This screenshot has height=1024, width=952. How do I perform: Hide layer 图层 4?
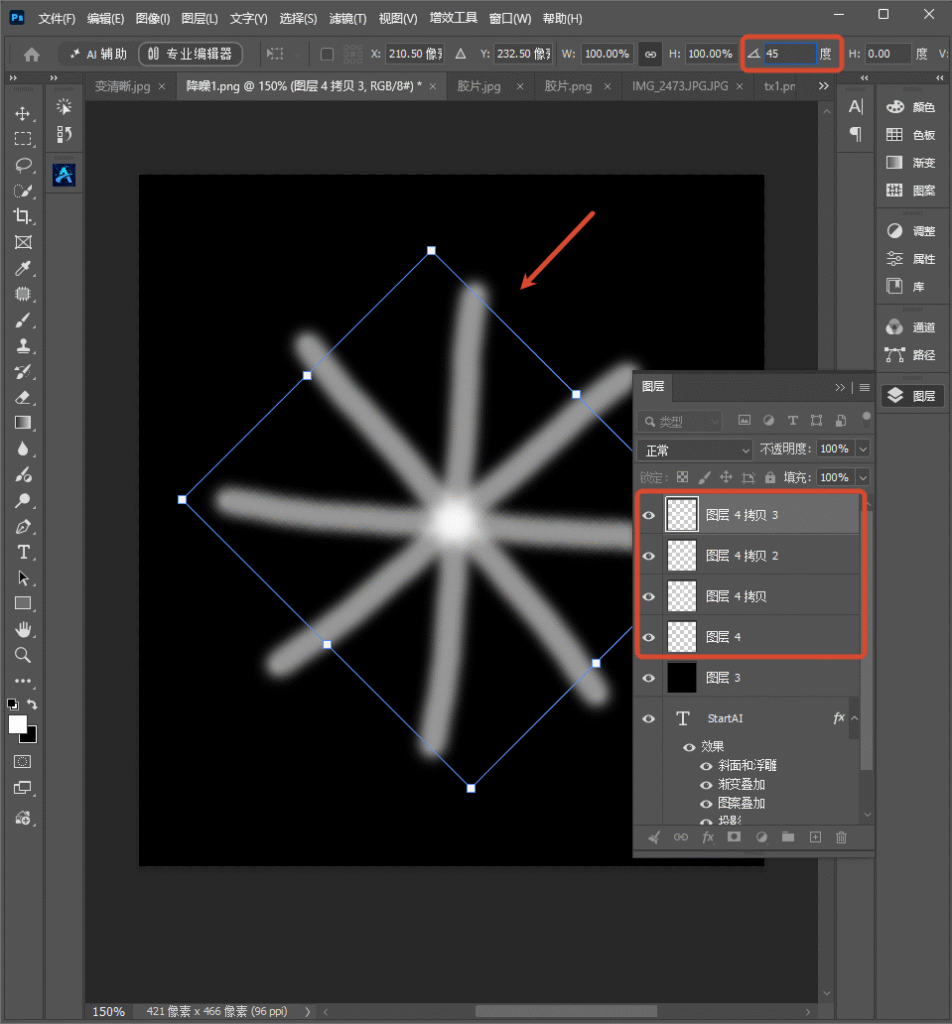[x=648, y=637]
